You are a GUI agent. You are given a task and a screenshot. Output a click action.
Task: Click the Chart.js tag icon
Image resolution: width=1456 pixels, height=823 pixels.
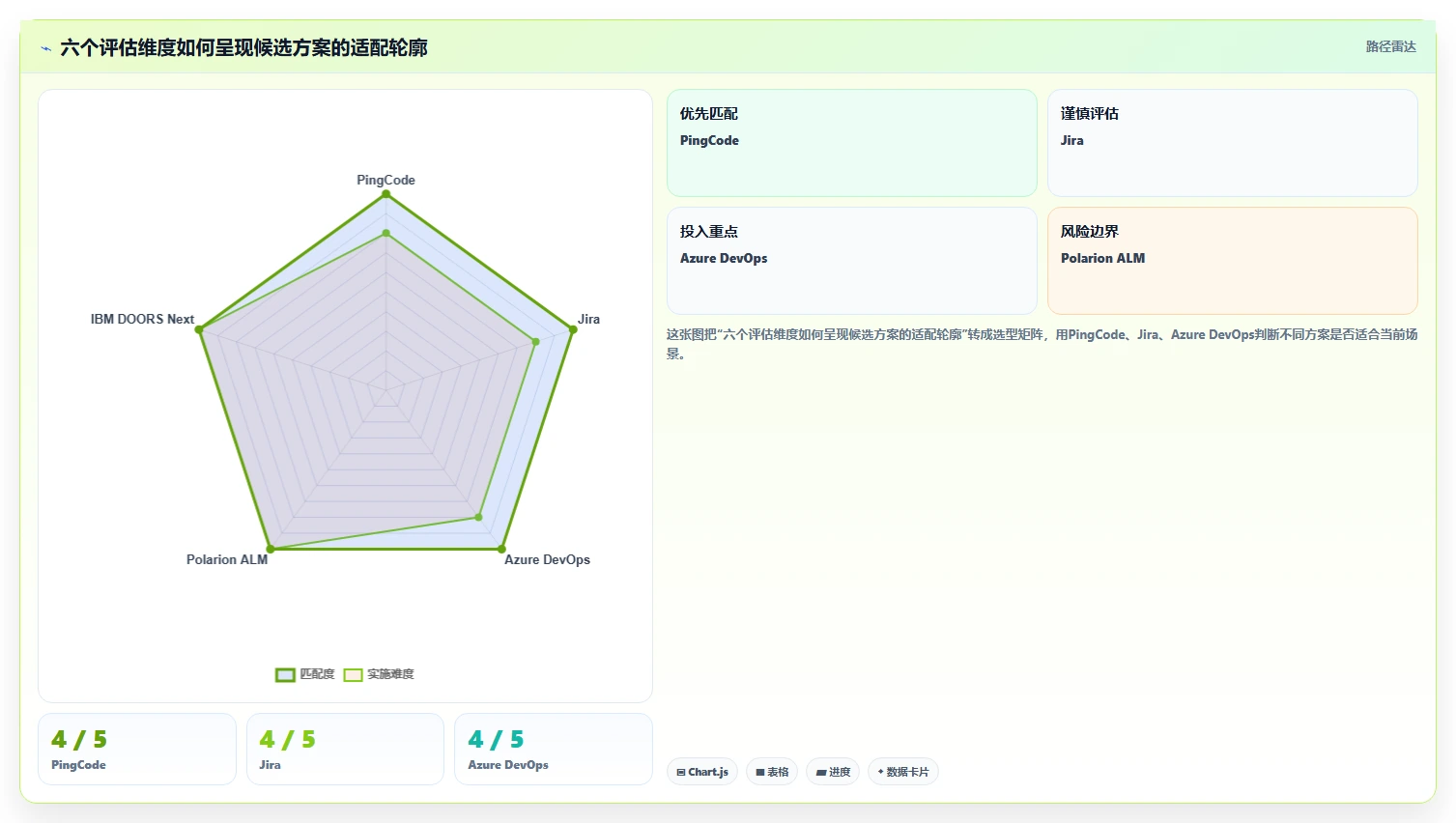point(681,772)
